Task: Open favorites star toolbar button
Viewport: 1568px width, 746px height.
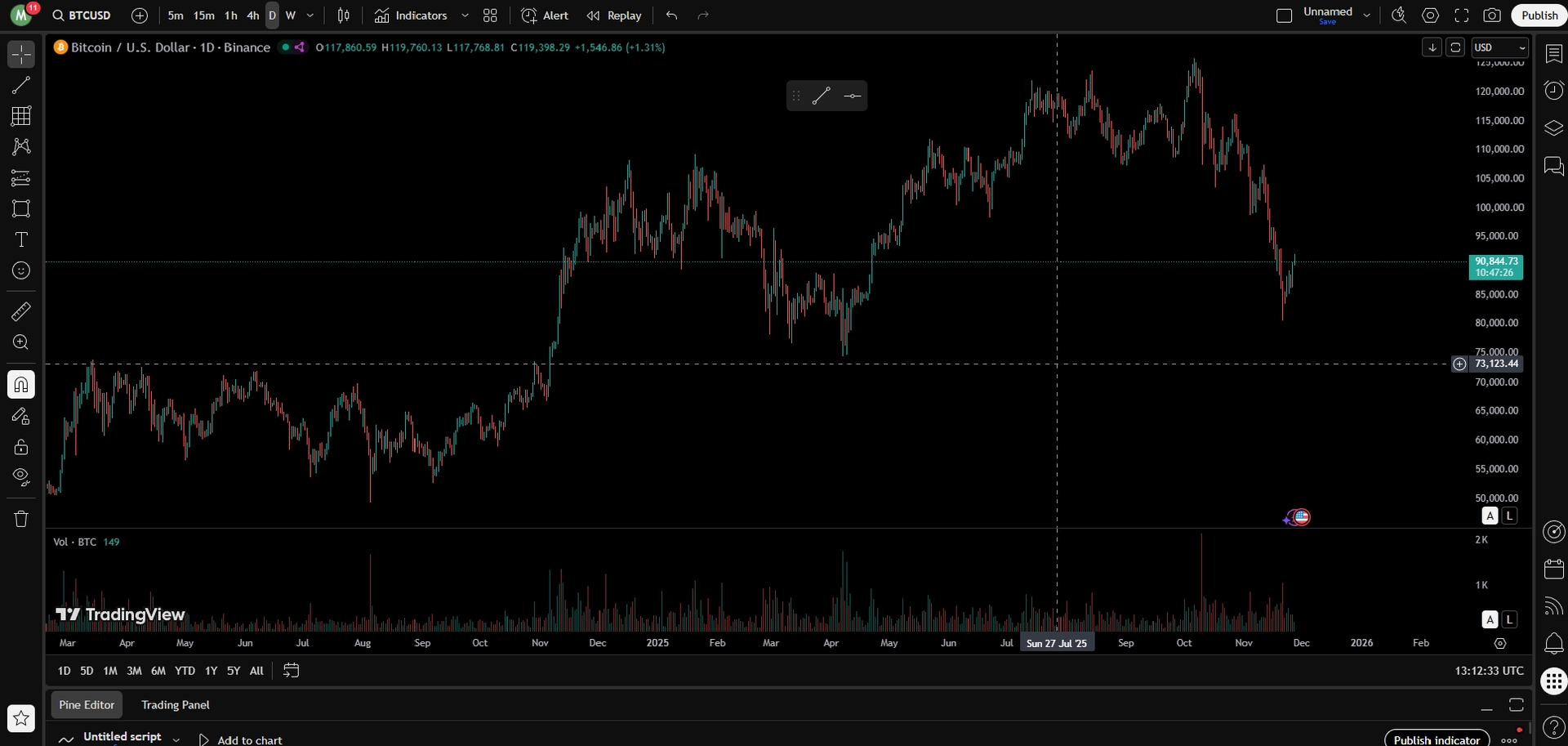Action: (x=21, y=718)
